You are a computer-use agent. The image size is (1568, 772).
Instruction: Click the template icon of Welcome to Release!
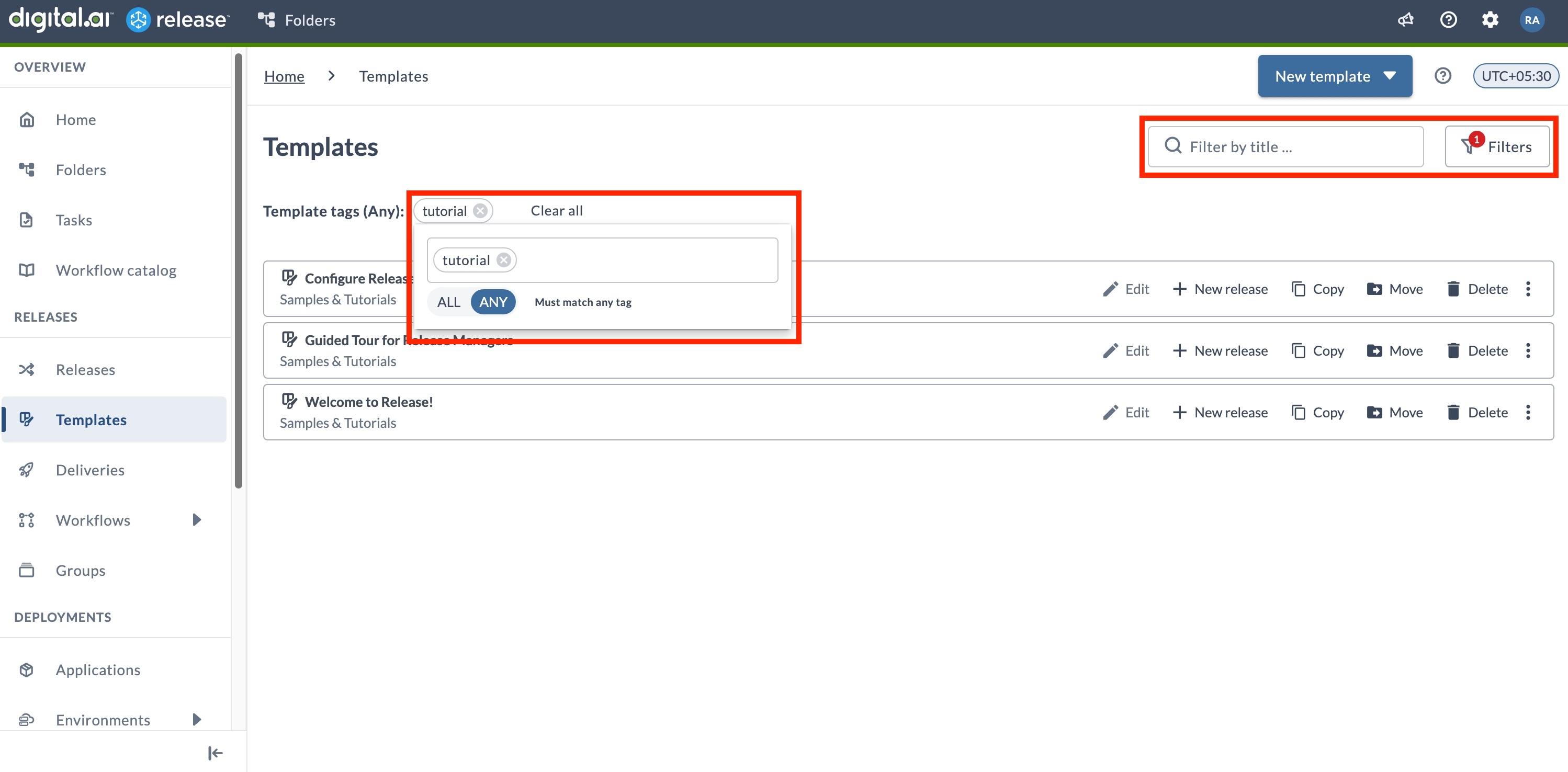coord(289,401)
